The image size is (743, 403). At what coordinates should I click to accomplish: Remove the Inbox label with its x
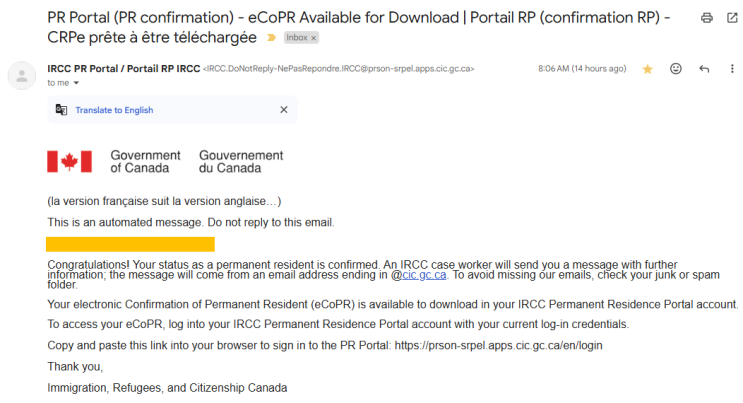[x=313, y=38]
